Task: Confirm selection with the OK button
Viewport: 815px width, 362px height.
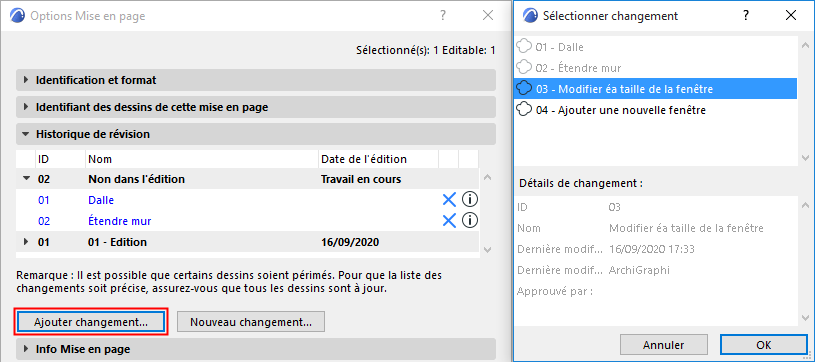Action: pyautogui.click(x=764, y=345)
